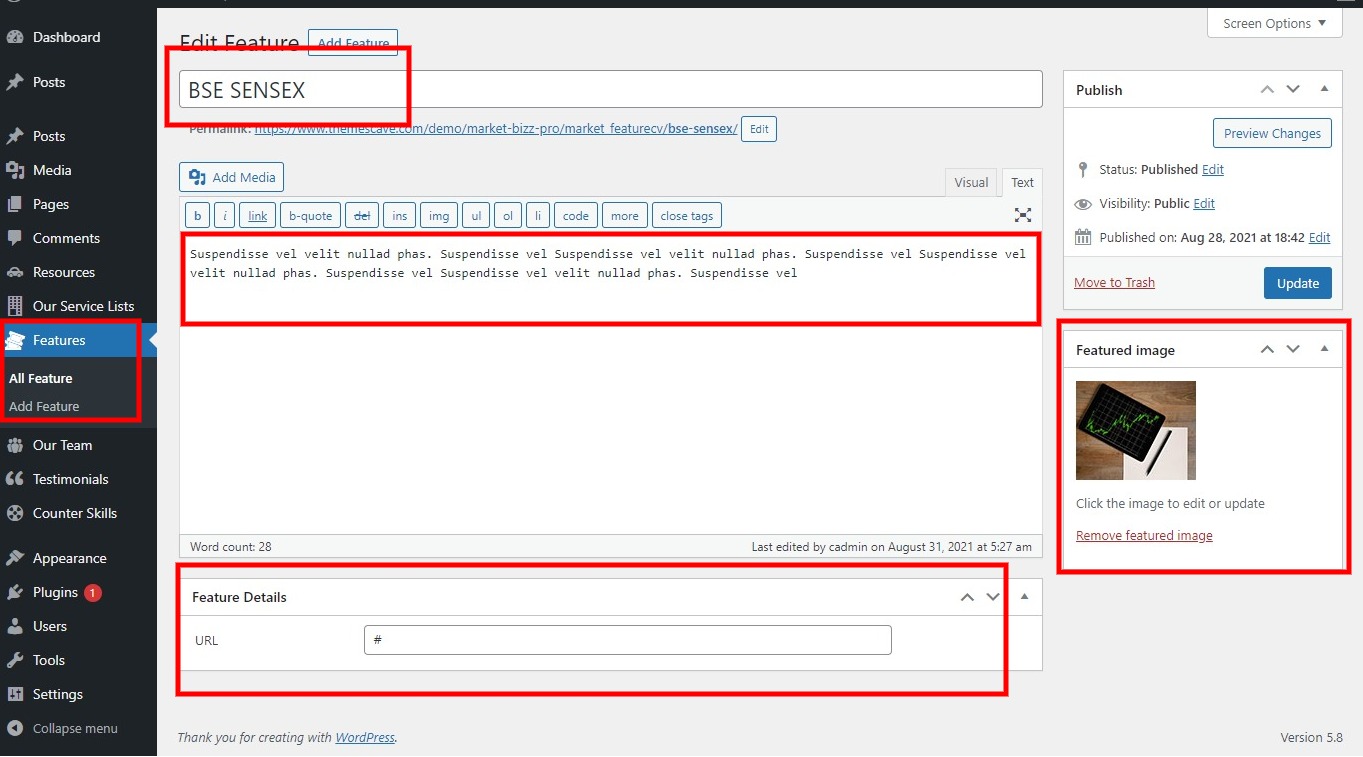Collapse the admin sidebar menu
The height and width of the screenshot is (757, 1363).
coord(62,728)
